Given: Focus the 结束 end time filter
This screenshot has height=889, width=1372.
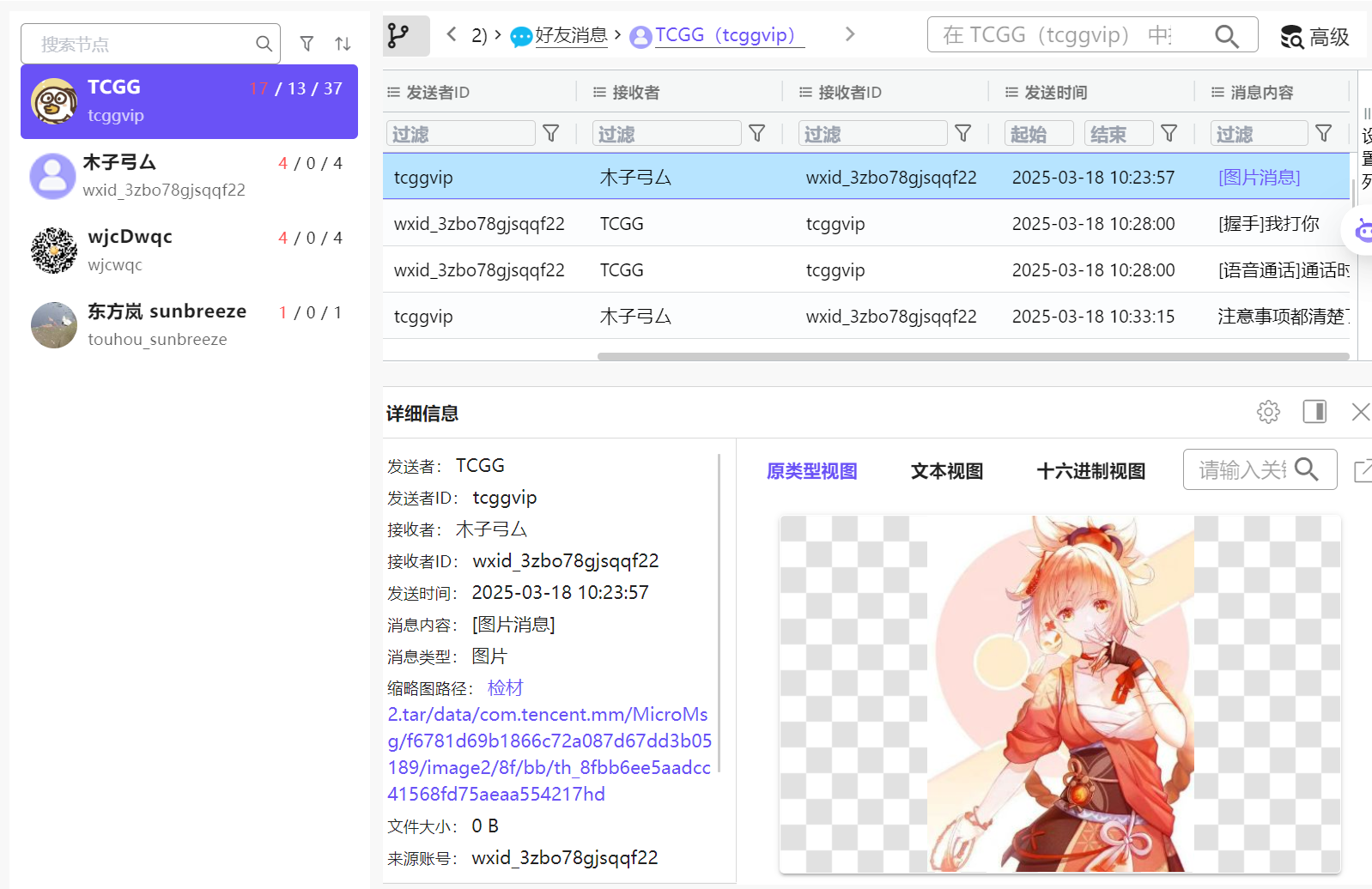Looking at the screenshot, I should (x=1119, y=133).
